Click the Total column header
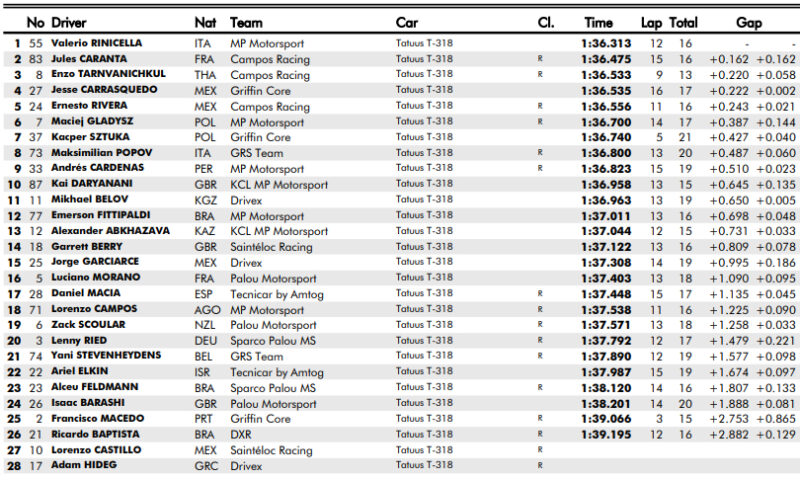Image resolution: width=800 pixels, height=480 pixels. [x=684, y=22]
